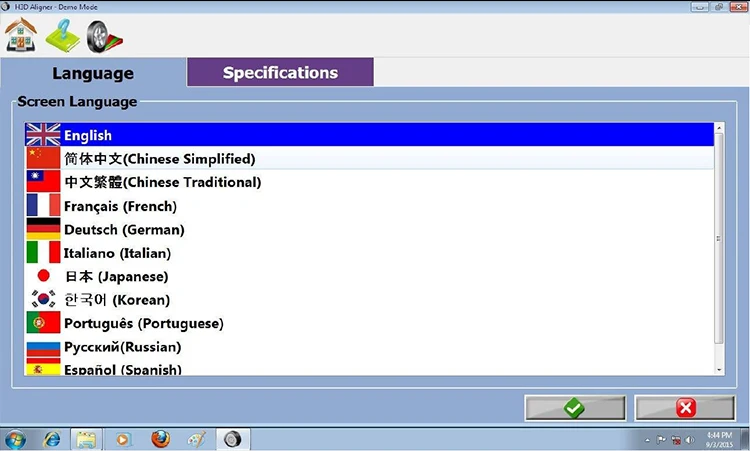Click the French flag icon
This screenshot has width=750, height=451.
pos(43,205)
